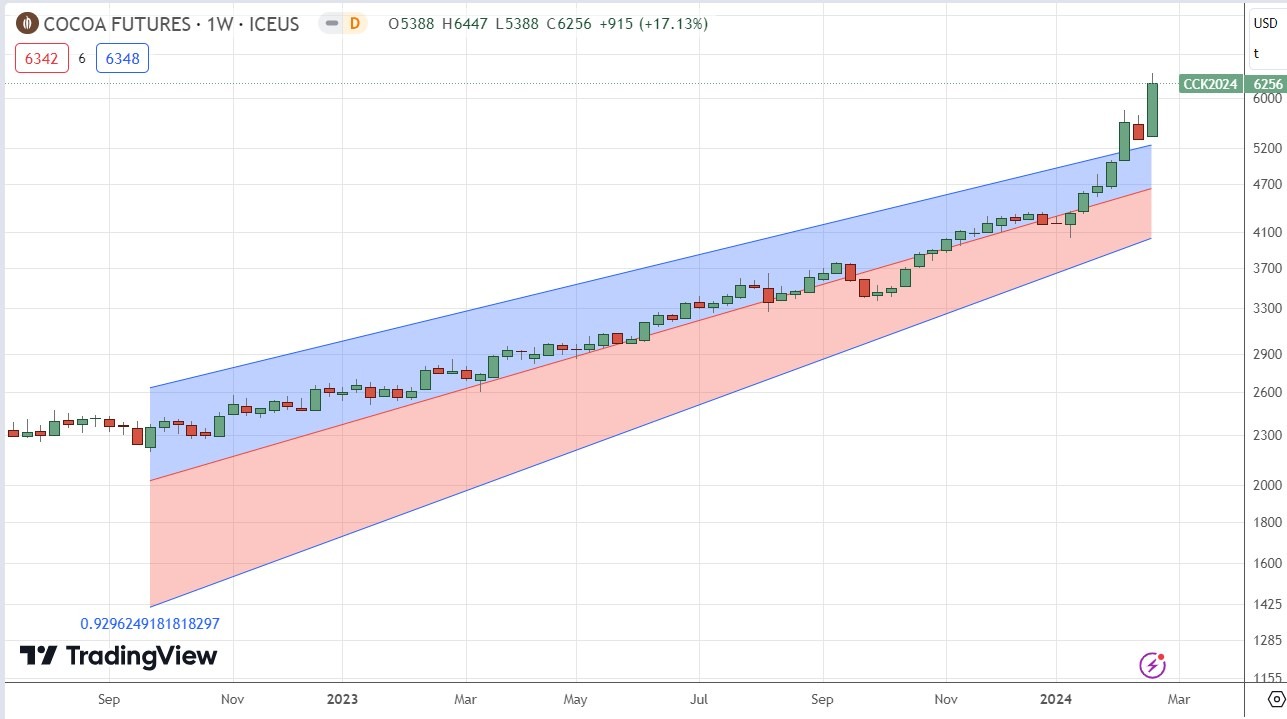1287x719 pixels.
Task: Click the 2600 level on price scale
Action: pos(1266,393)
